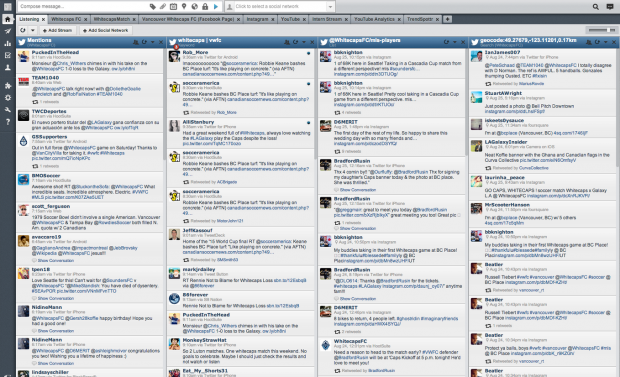
Task: Open the Publisher paper plane icon
Action: point(7,31)
